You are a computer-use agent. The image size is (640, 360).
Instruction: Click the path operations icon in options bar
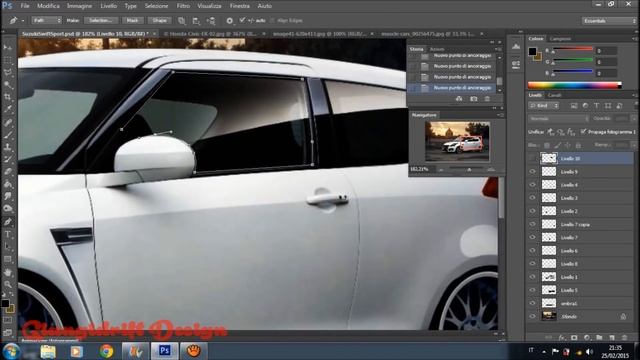click(x=182, y=20)
